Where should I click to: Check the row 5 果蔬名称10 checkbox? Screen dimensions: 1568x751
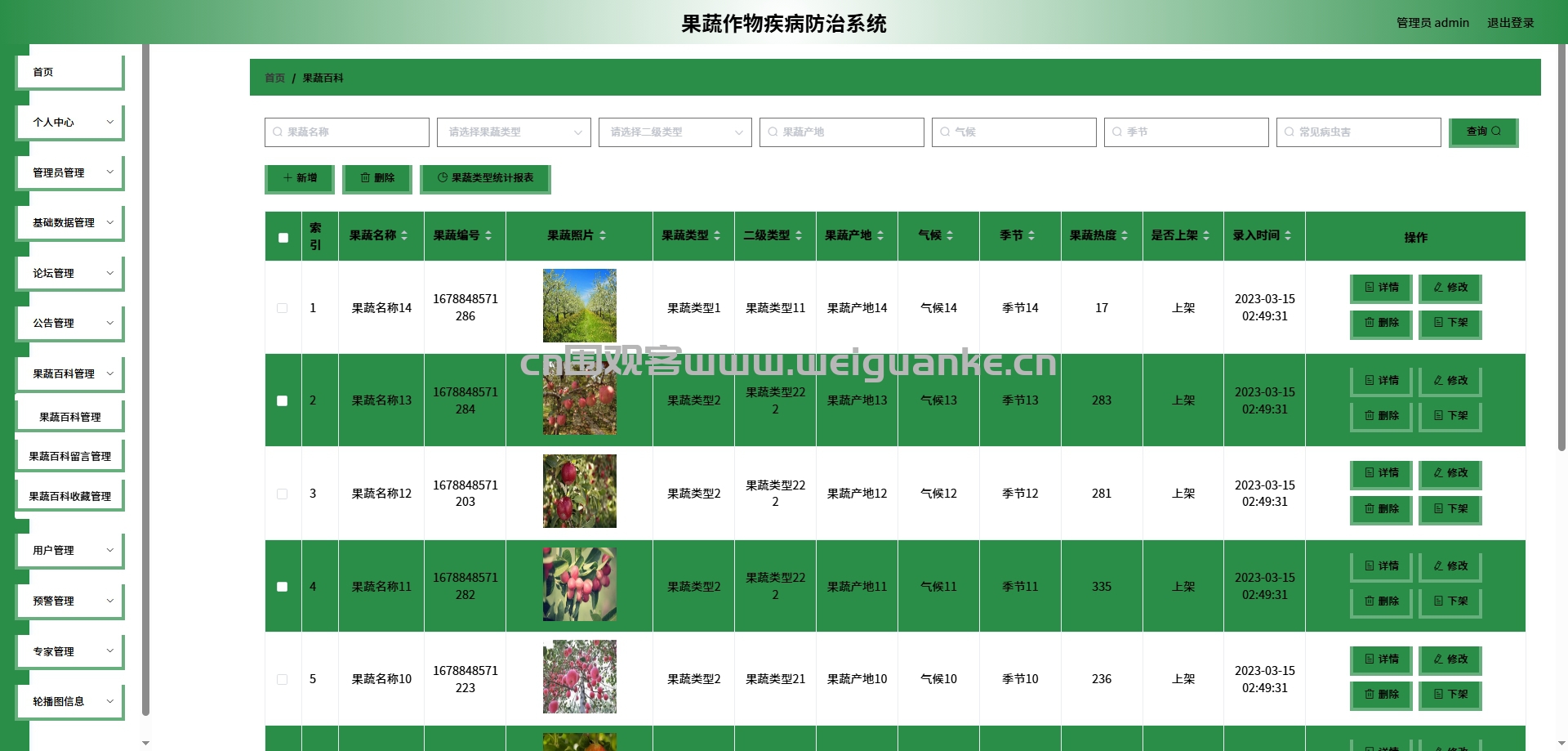[283, 679]
